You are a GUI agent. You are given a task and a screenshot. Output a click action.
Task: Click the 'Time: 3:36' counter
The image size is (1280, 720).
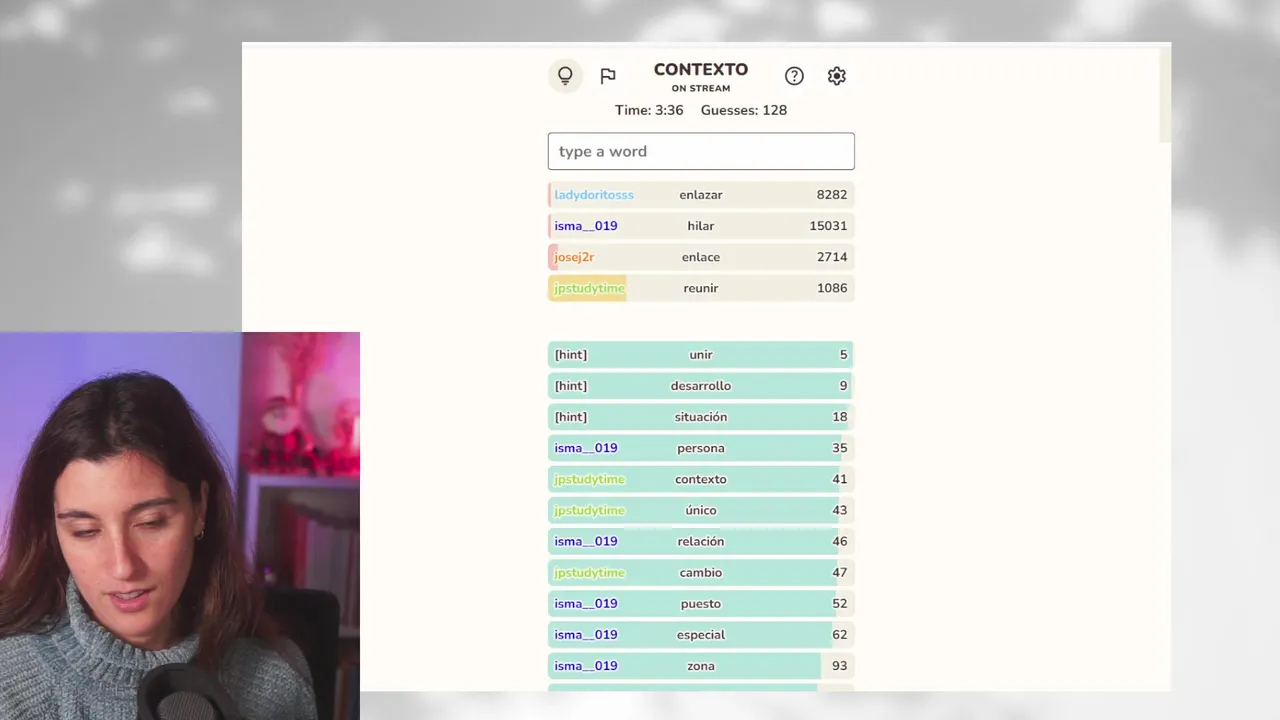point(649,110)
